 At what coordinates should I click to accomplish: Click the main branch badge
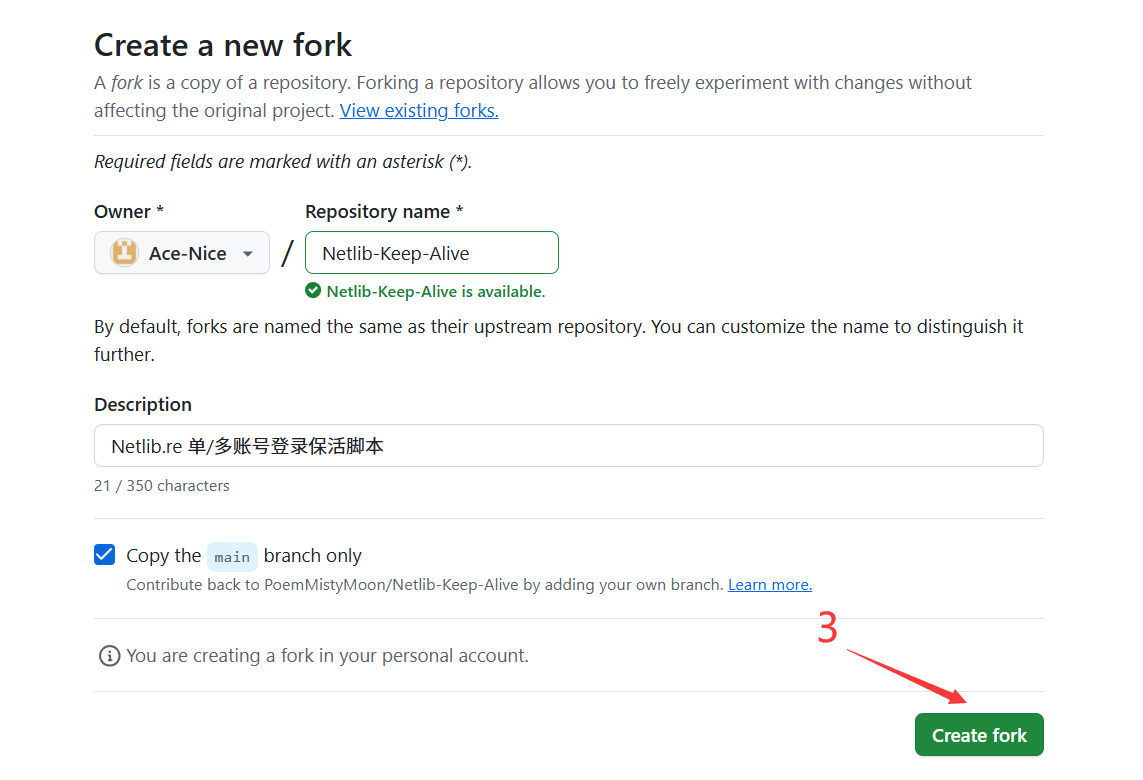click(x=232, y=557)
